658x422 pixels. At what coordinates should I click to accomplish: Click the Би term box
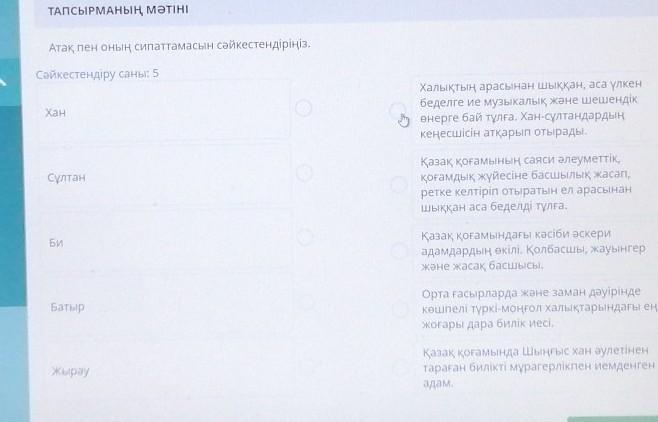click(165, 240)
